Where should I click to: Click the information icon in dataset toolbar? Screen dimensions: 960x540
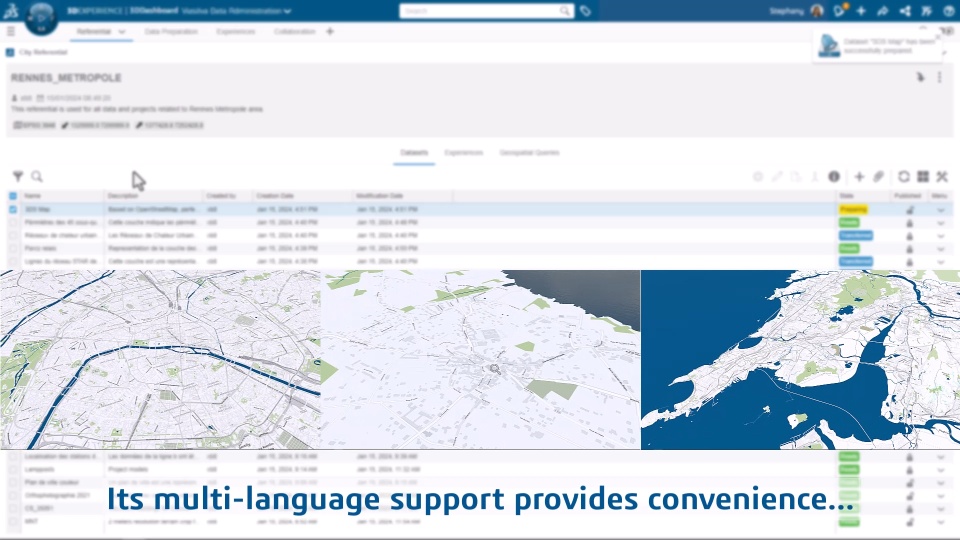tap(834, 176)
